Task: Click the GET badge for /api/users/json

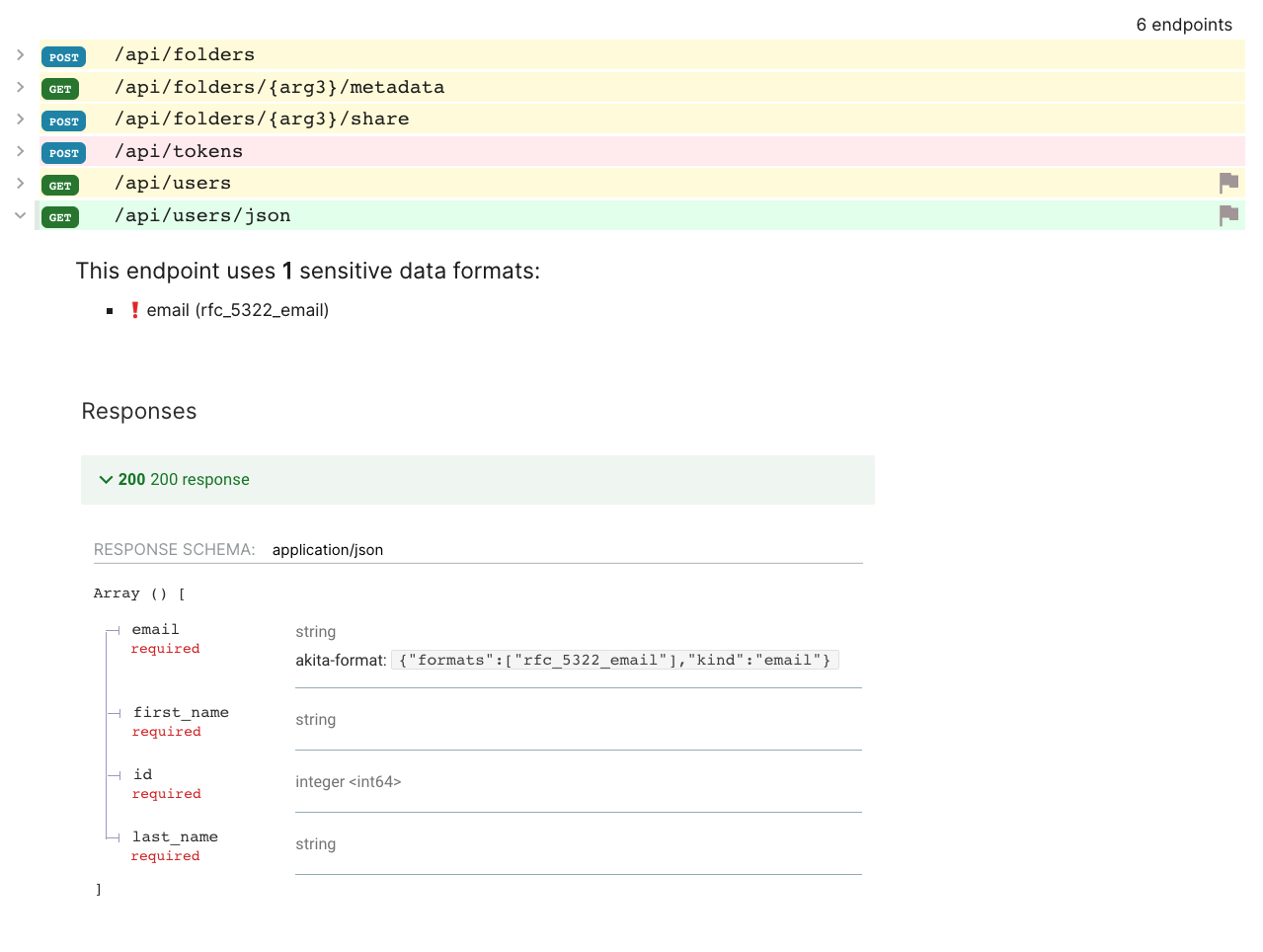Action: tap(60, 217)
